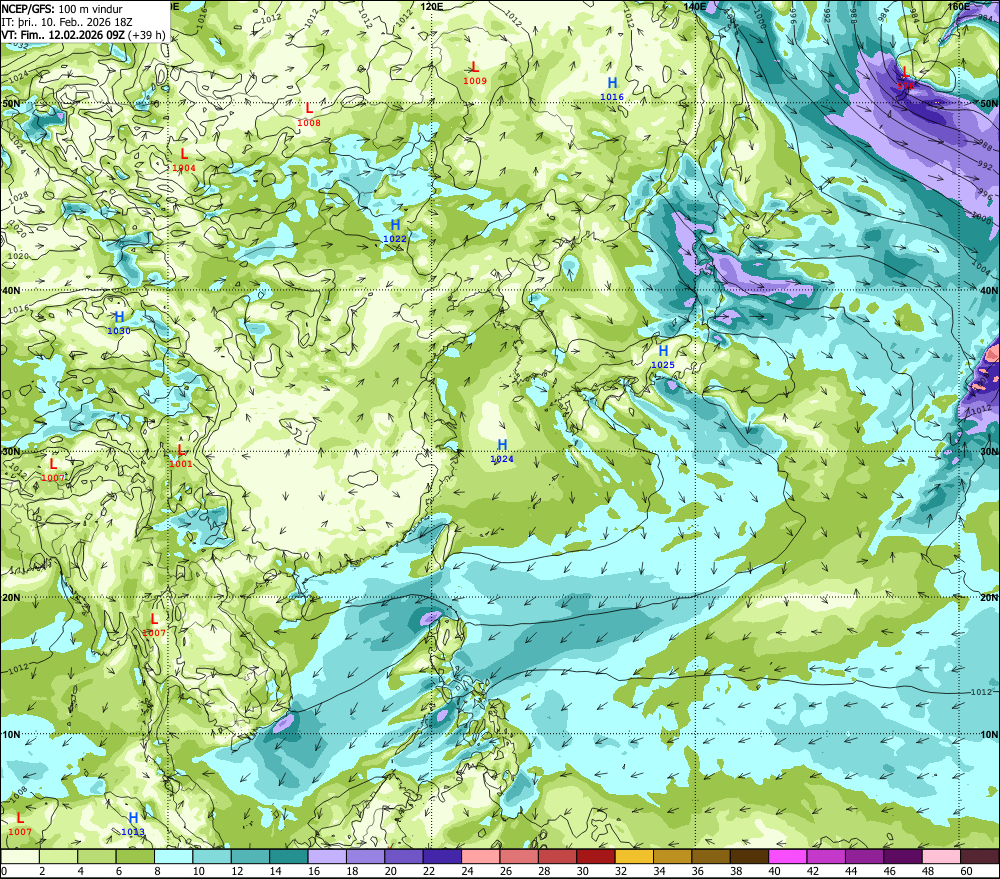This screenshot has height=879, width=1000.
Task: Click the legend number 38
Action: click(x=736, y=871)
